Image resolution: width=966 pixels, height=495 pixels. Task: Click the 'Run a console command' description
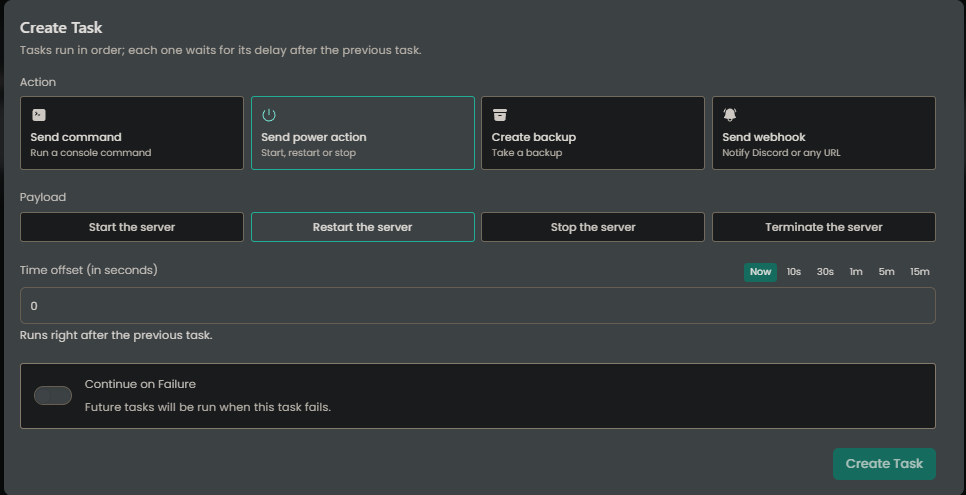coord(91,153)
